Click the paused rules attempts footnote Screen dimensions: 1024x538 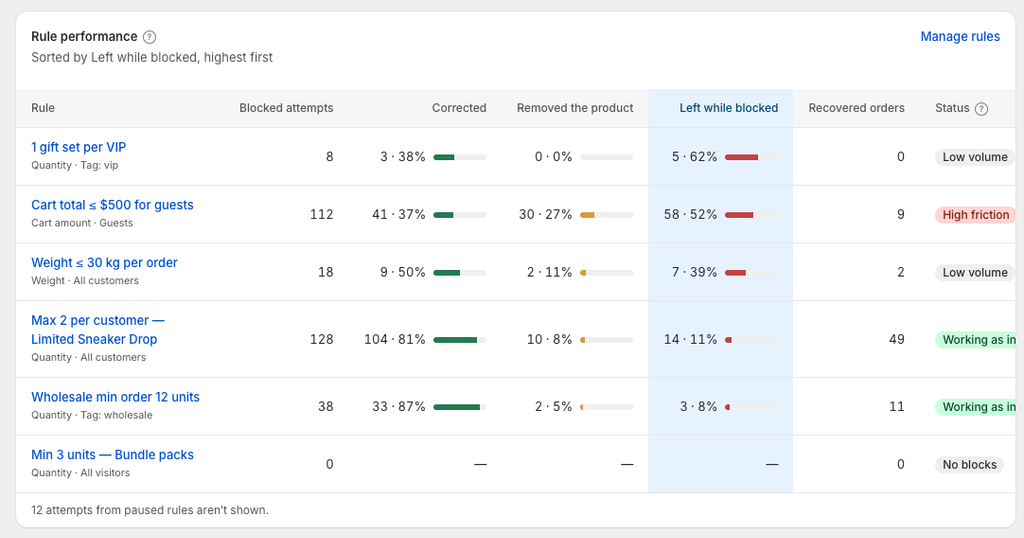click(150, 510)
